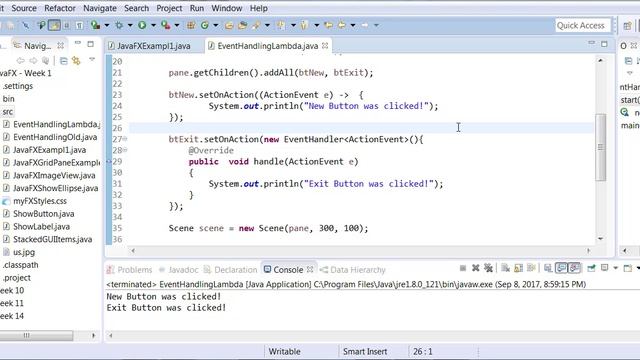Click Clear Console icon

pyautogui.click(x=505, y=268)
